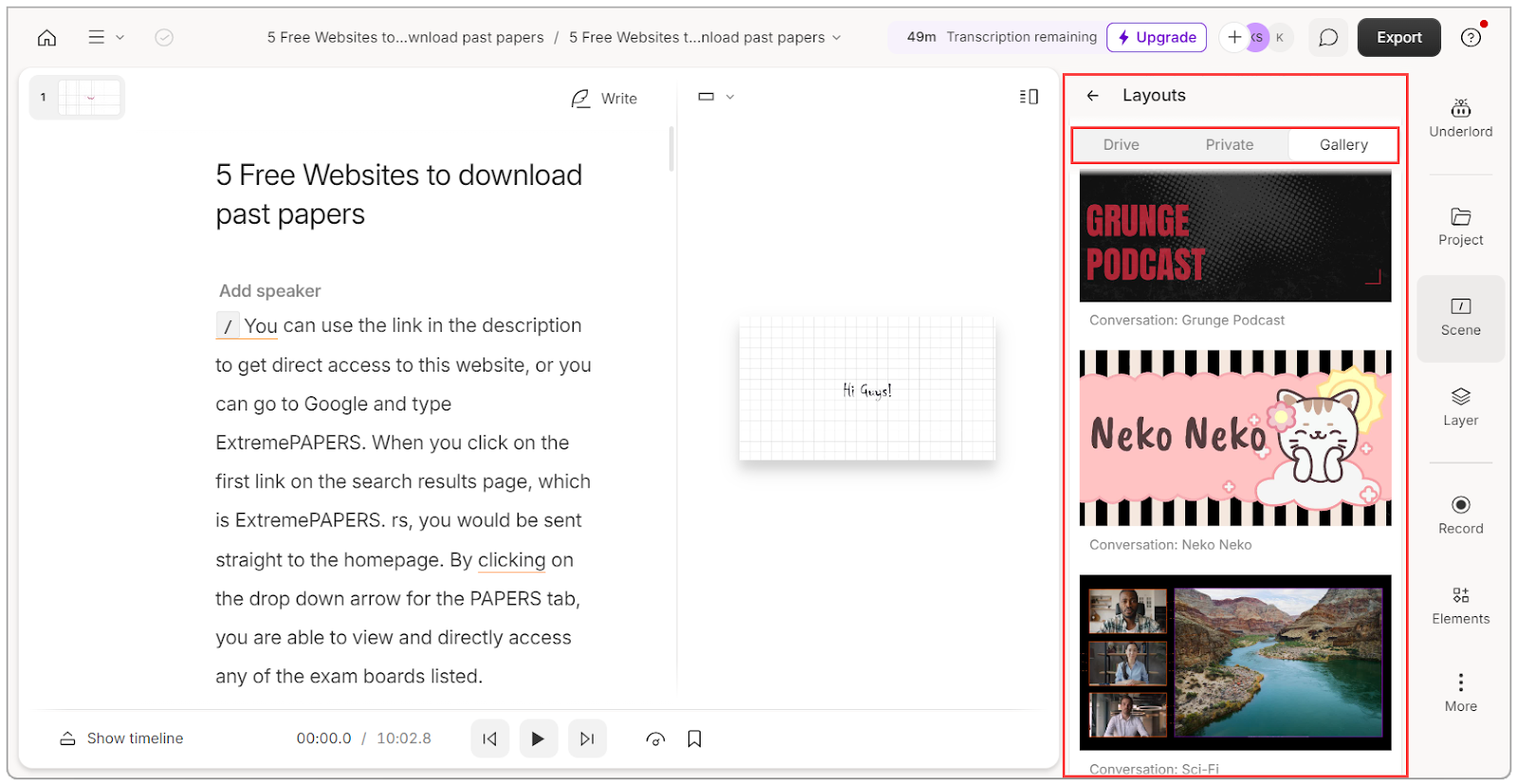Switch to the Private tab
1517x784 pixels.
pyautogui.click(x=1229, y=145)
